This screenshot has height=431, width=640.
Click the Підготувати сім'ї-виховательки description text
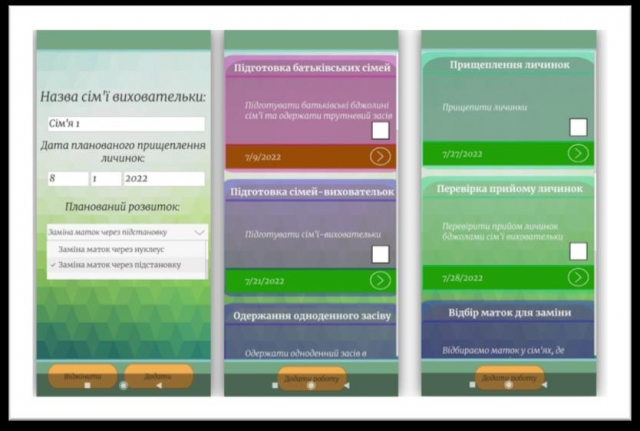point(313,235)
